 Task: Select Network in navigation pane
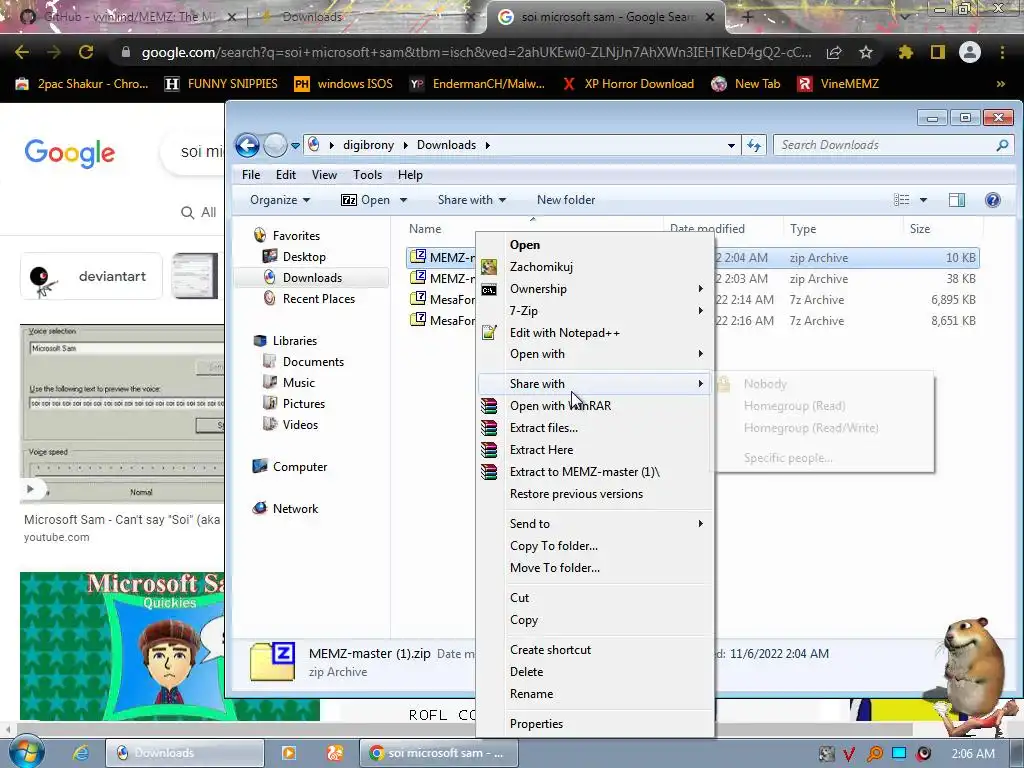click(x=295, y=509)
